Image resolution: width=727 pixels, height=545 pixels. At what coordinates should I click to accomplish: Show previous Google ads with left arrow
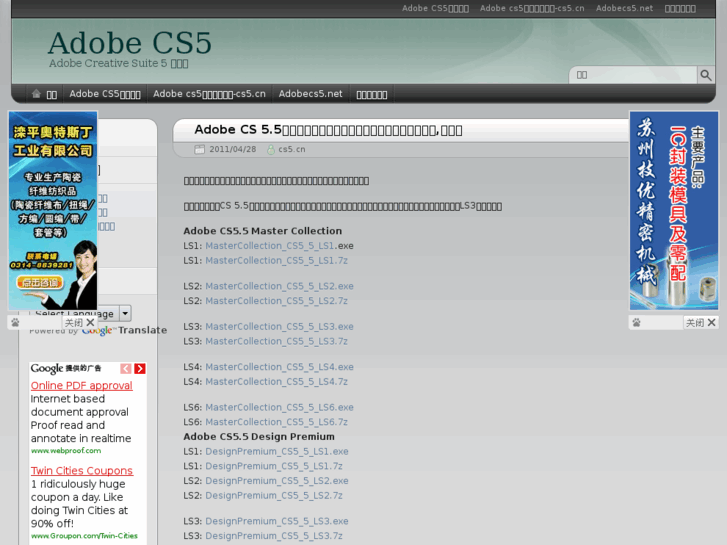(126, 369)
